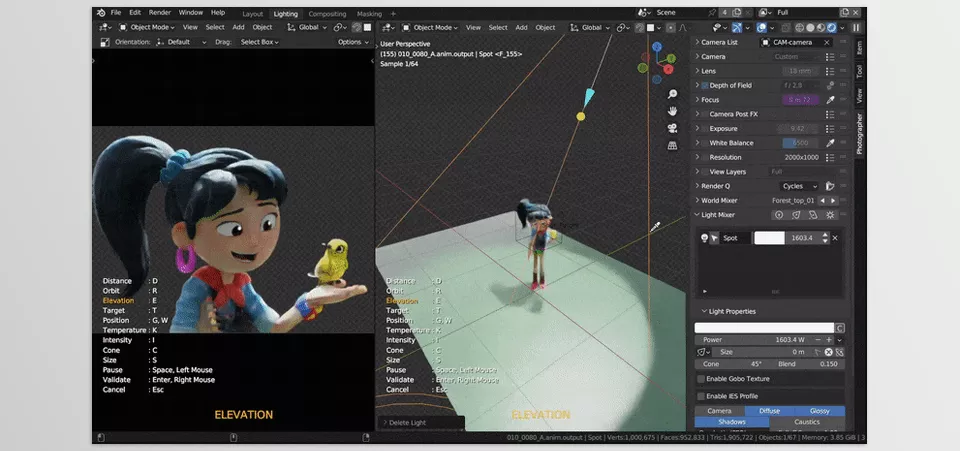This screenshot has width=960, height=451.
Task: Open the Lens presets list icon
Action: click(x=830, y=71)
